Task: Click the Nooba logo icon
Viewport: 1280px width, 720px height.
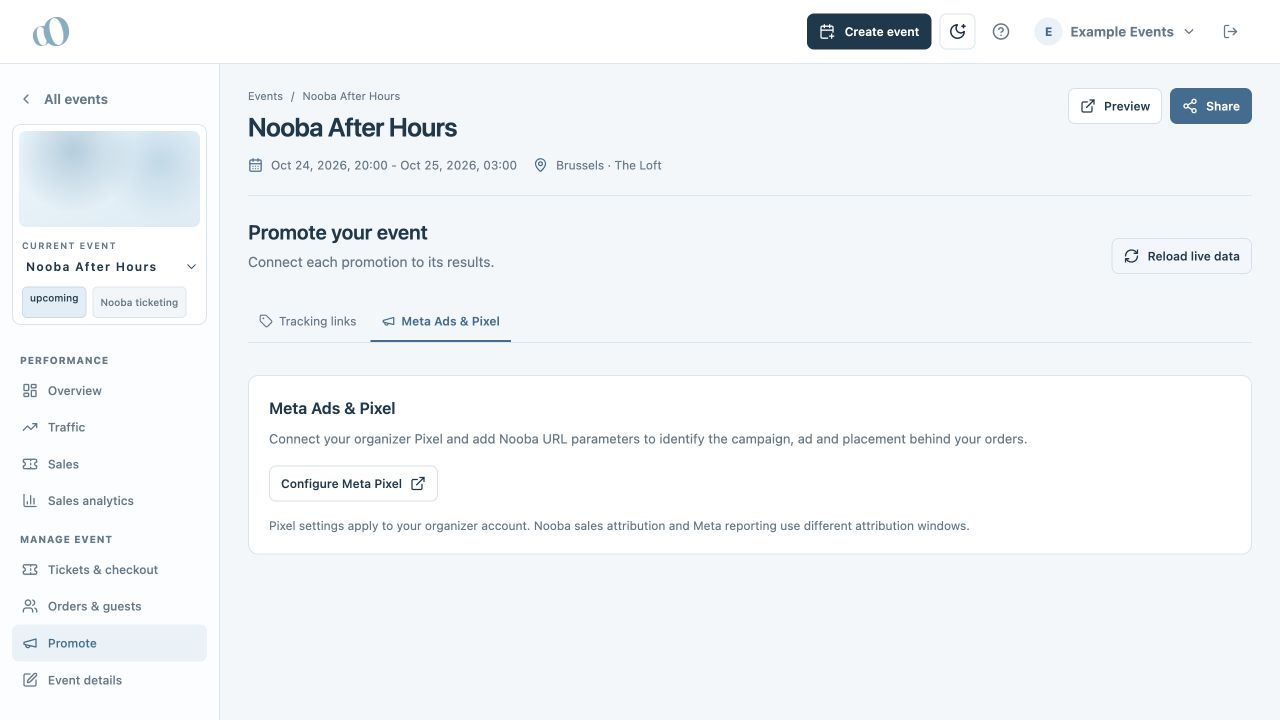Action: [x=51, y=32]
